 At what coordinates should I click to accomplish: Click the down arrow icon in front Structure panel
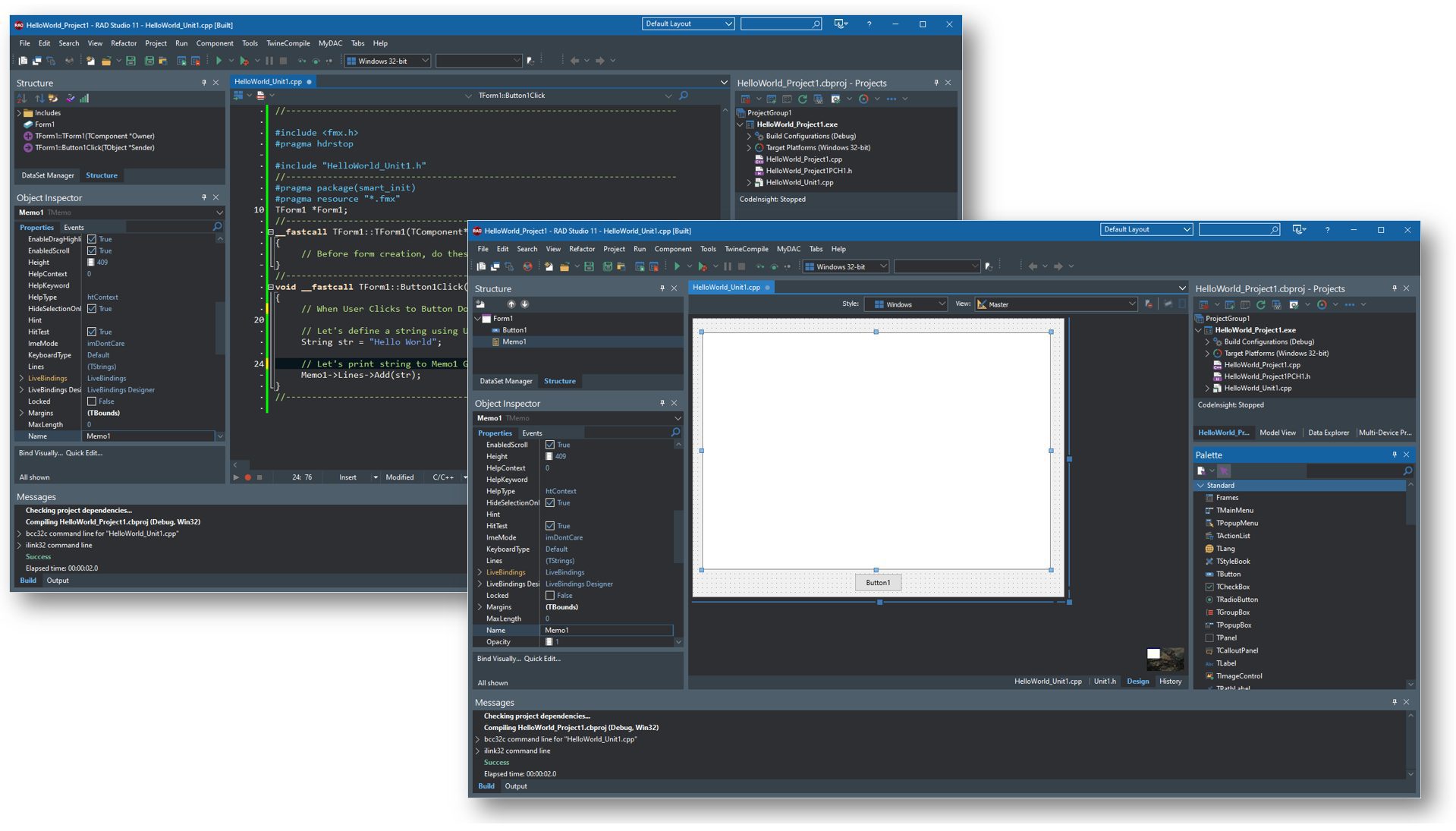(x=524, y=304)
